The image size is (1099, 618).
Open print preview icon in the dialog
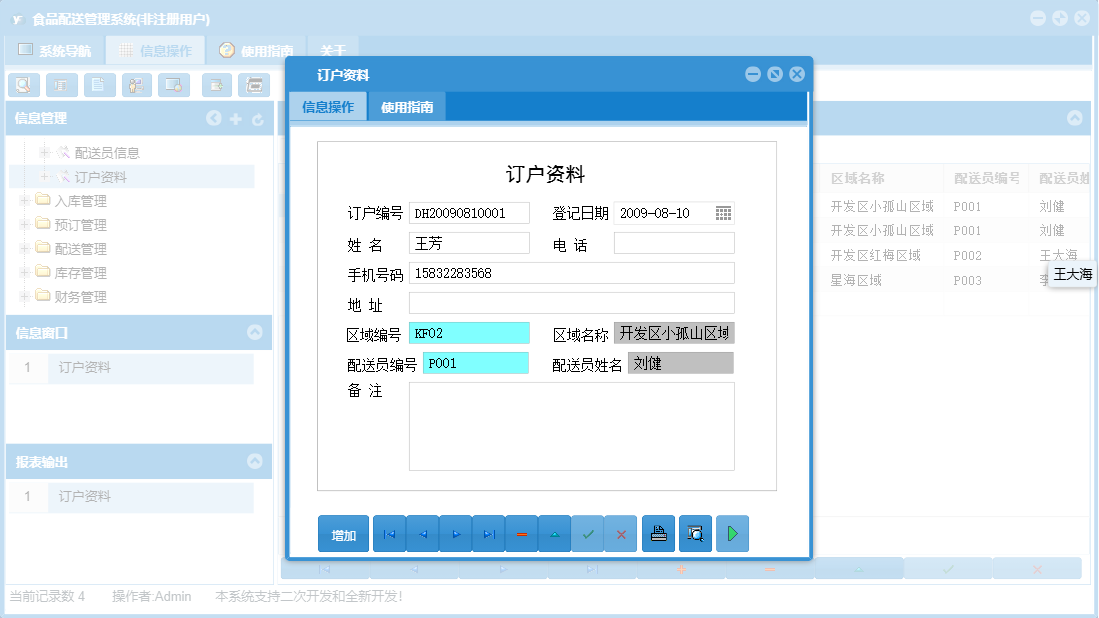tap(694, 533)
